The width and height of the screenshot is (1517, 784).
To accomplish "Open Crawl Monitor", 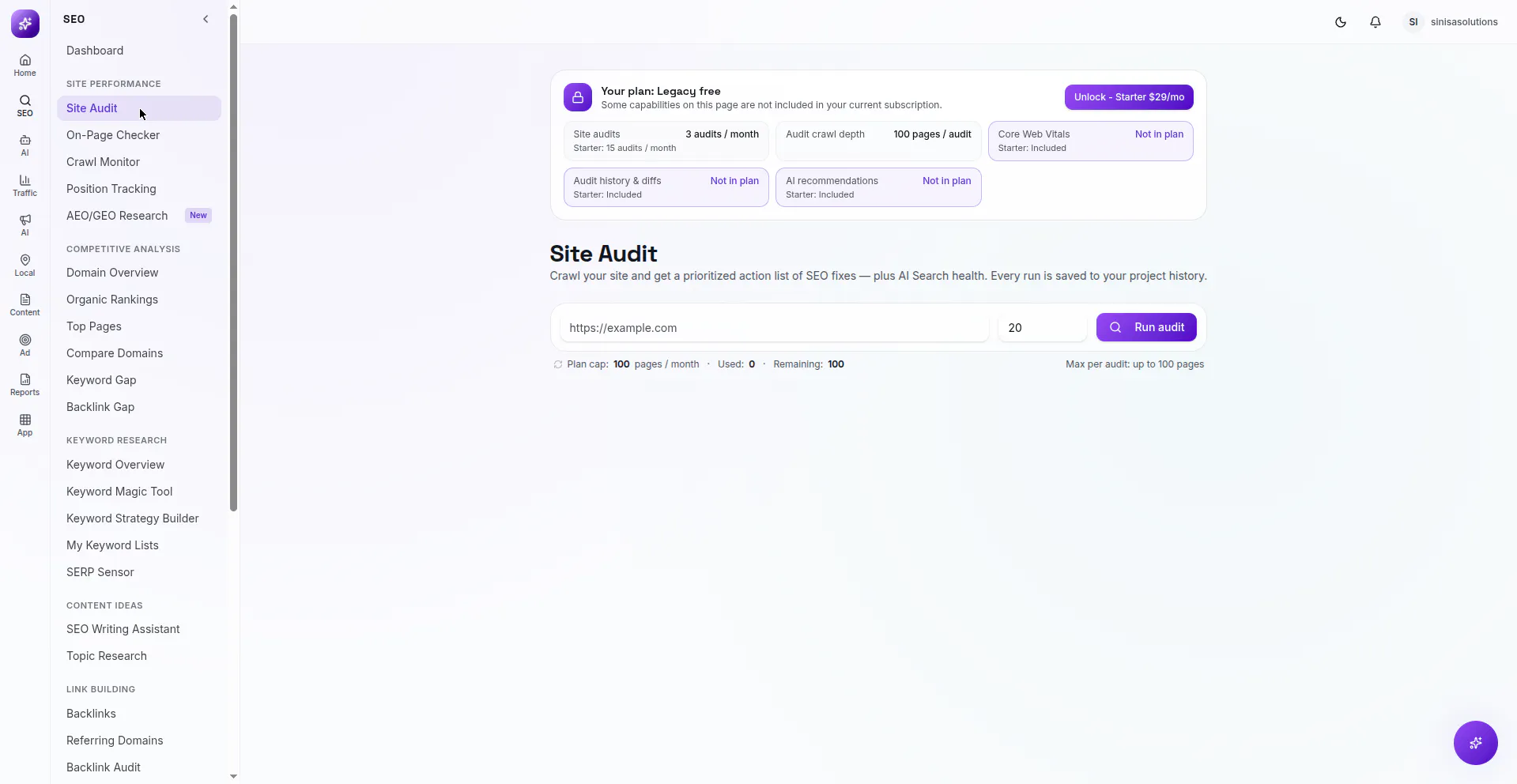I will [x=139, y=162].
